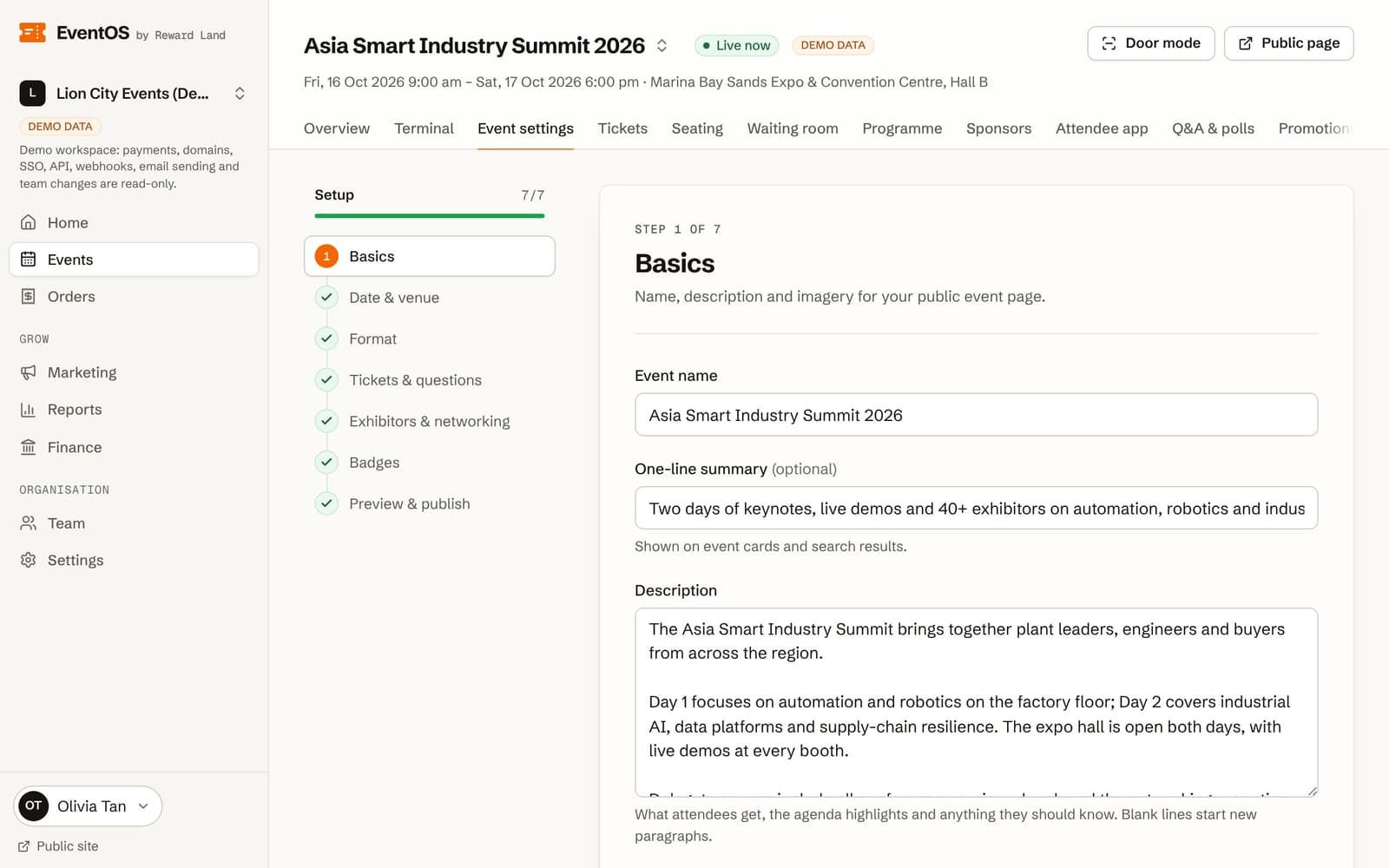This screenshot has height=868, width=1389.
Task: Click inside the Description text area
Action: tap(976, 702)
